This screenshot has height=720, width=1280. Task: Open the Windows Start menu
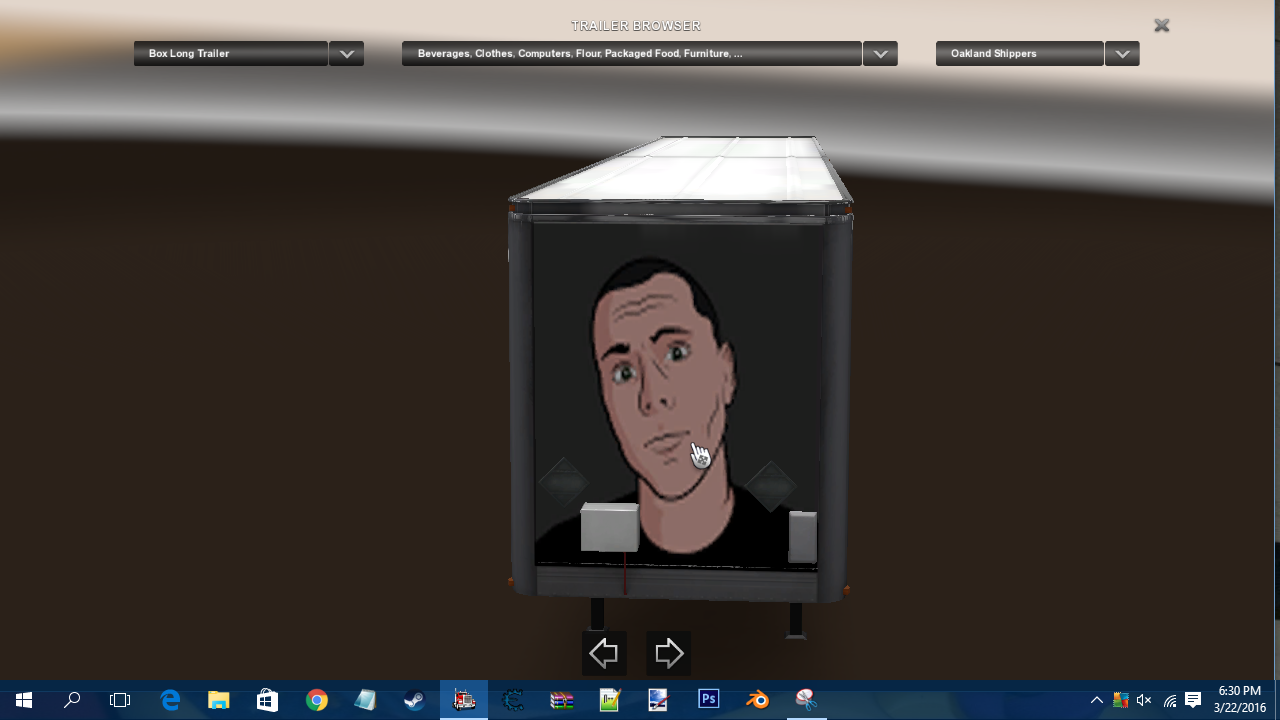(24, 700)
